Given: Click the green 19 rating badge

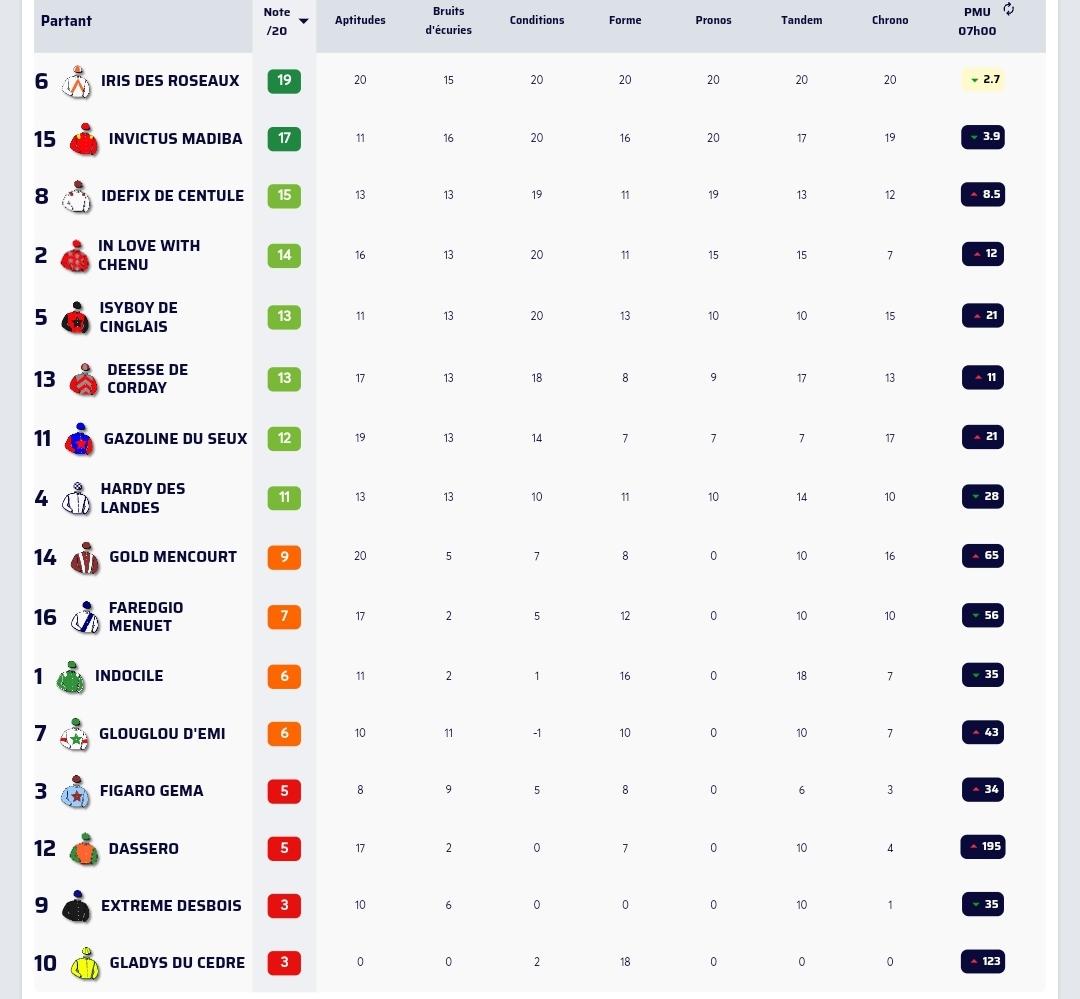Looking at the screenshot, I should coord(284,81).
